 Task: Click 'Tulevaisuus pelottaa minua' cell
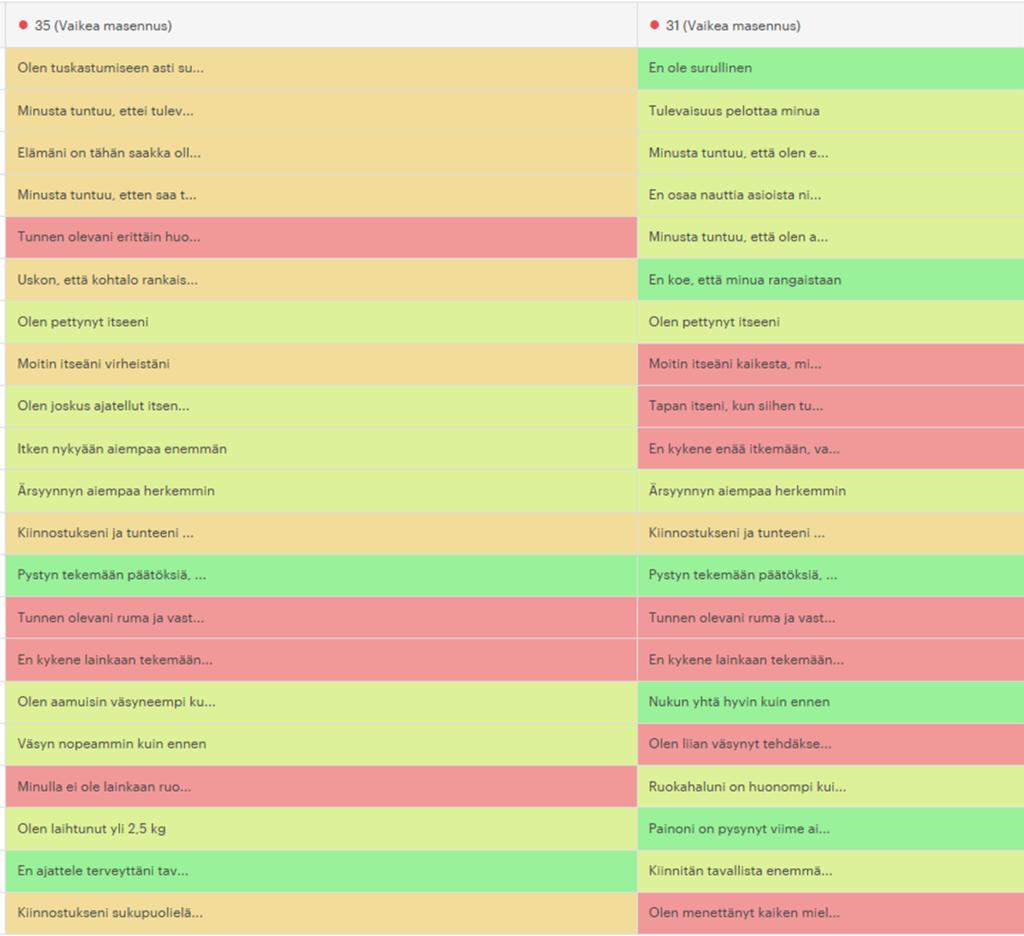[831, 110]
